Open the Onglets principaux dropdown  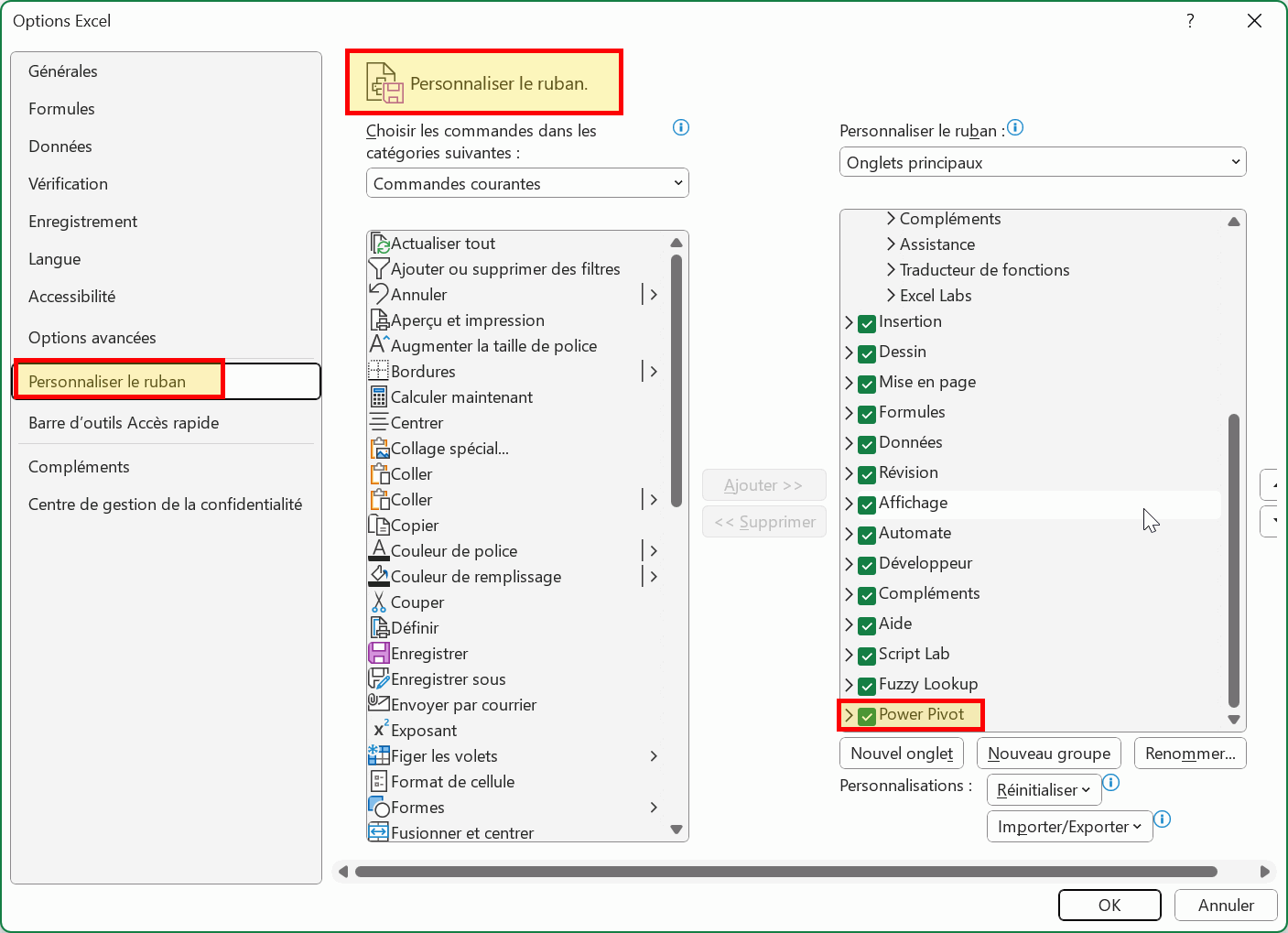coord(1043,162)
